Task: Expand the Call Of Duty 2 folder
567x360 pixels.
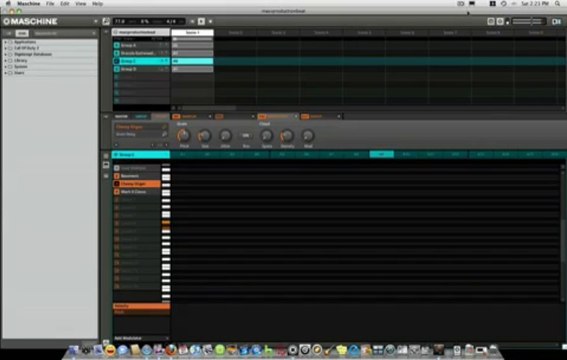Action: [x=5, y=48]
